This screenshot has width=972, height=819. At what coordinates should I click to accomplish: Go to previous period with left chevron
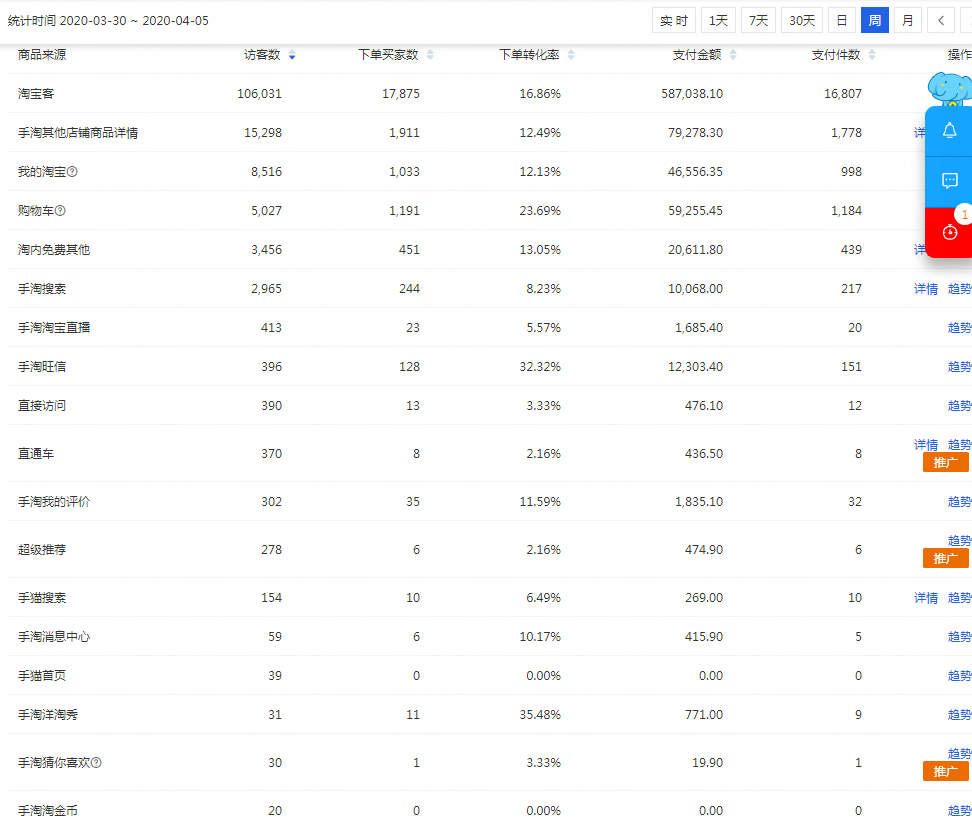pyautogui.click(x=940, y=20)
